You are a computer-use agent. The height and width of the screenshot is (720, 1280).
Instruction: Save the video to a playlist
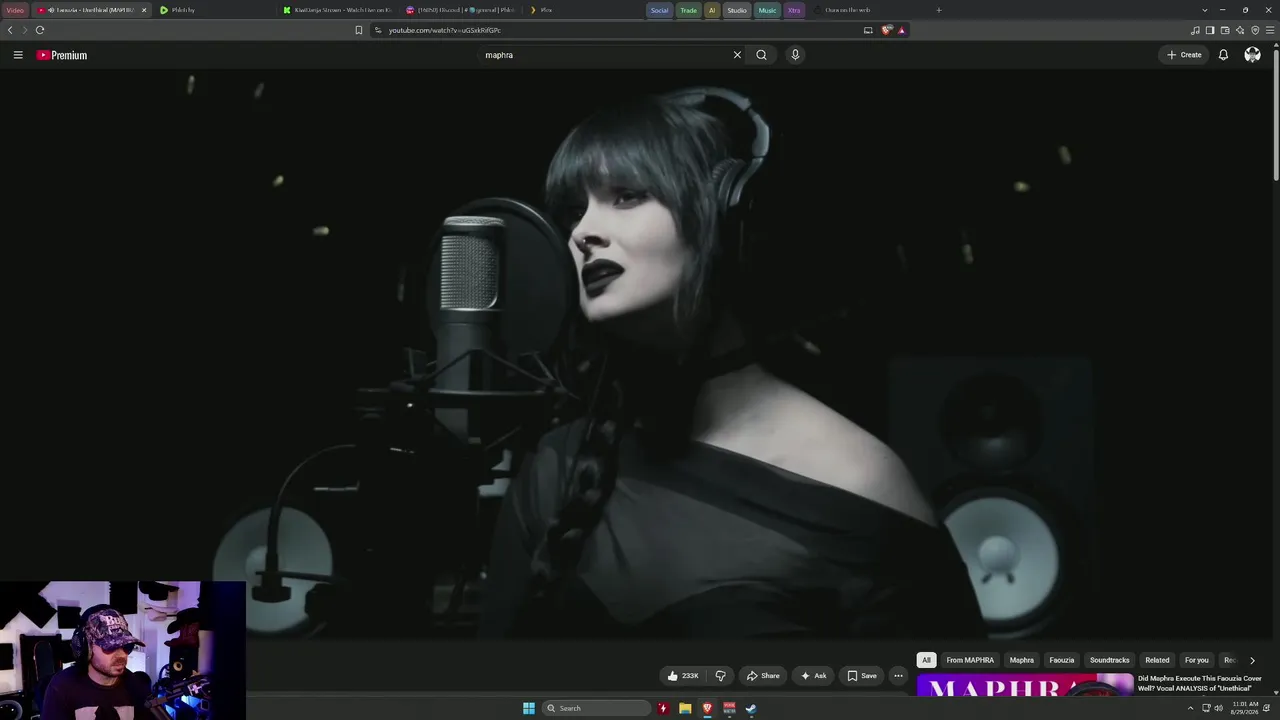pos(861,676)
